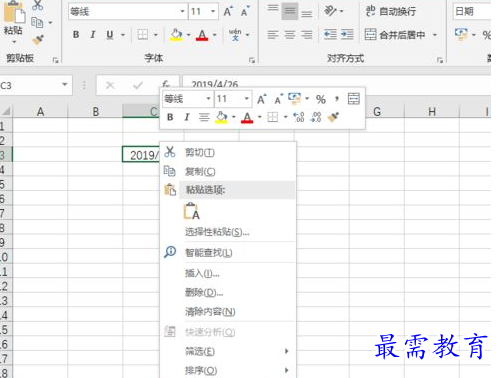Choose Cut (剪切) from context menu
The height and width of the screenshot is (378, 496).
pos(228,152)
